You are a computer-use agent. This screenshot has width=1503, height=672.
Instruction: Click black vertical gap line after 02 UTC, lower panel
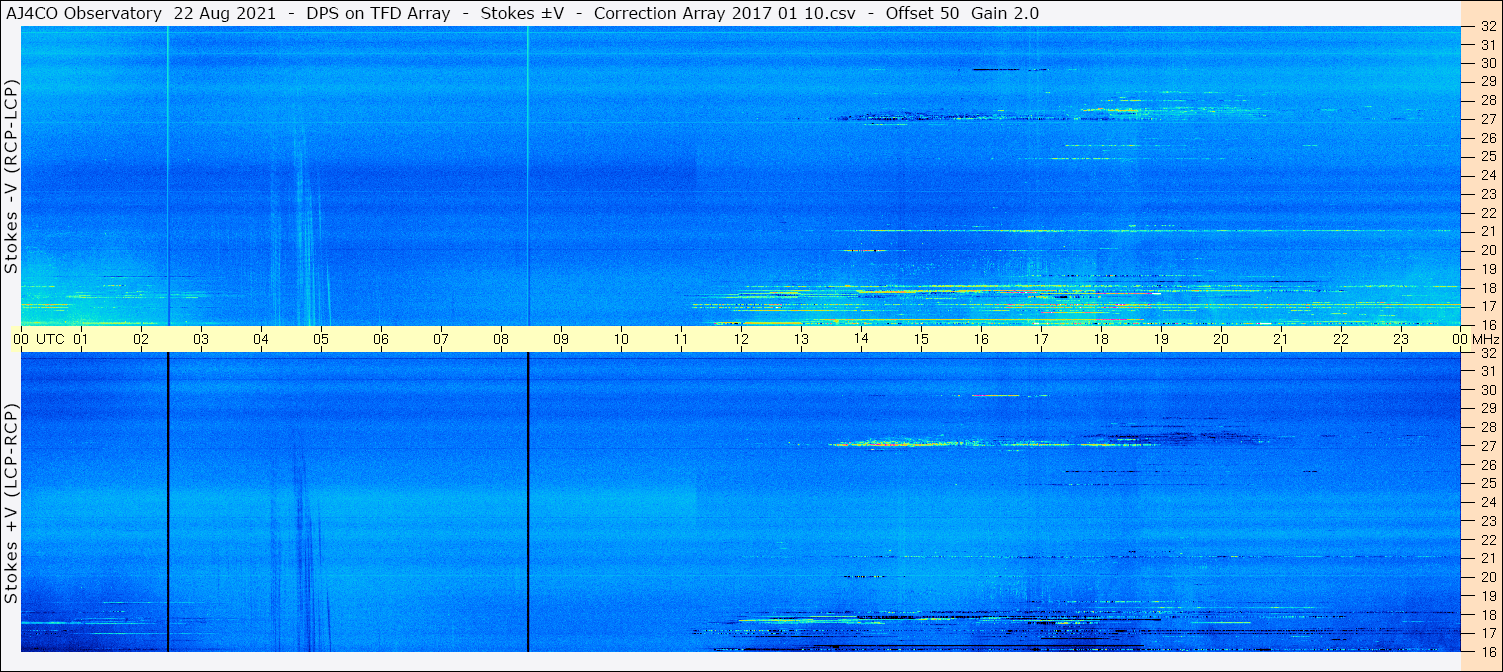(x=168, y=502)
